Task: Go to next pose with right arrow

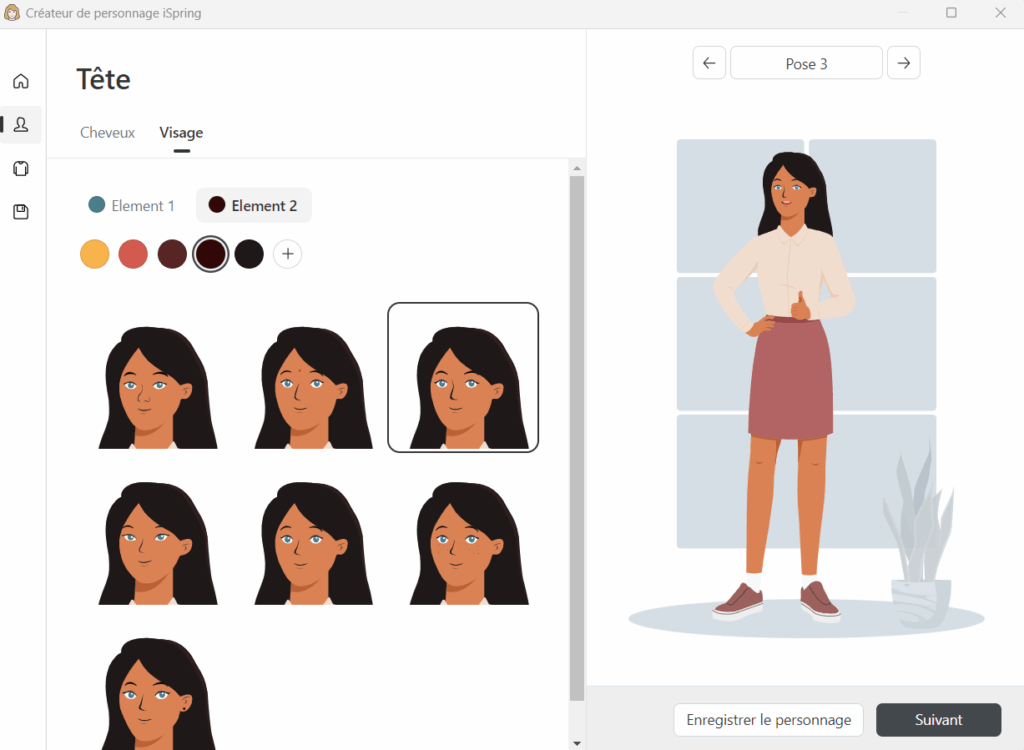Action: [x=903, y=63]
